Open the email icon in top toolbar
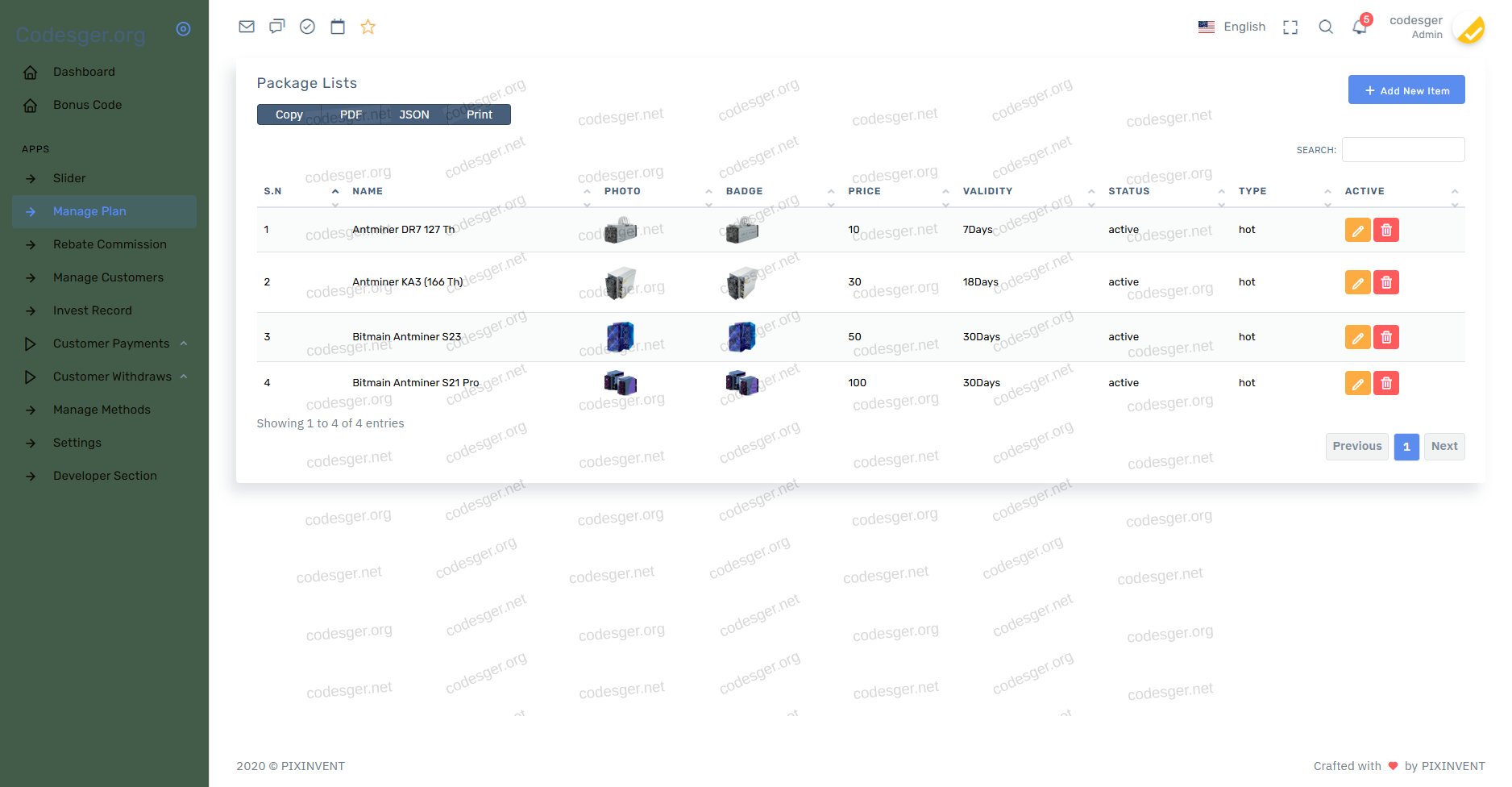 pyautogui.click(x=247, y=27)
